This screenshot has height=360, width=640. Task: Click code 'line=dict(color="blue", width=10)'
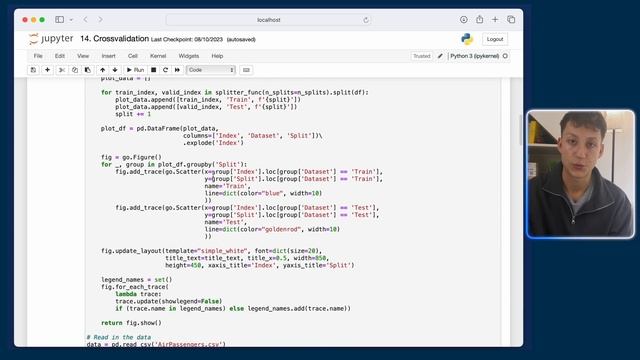263,193
